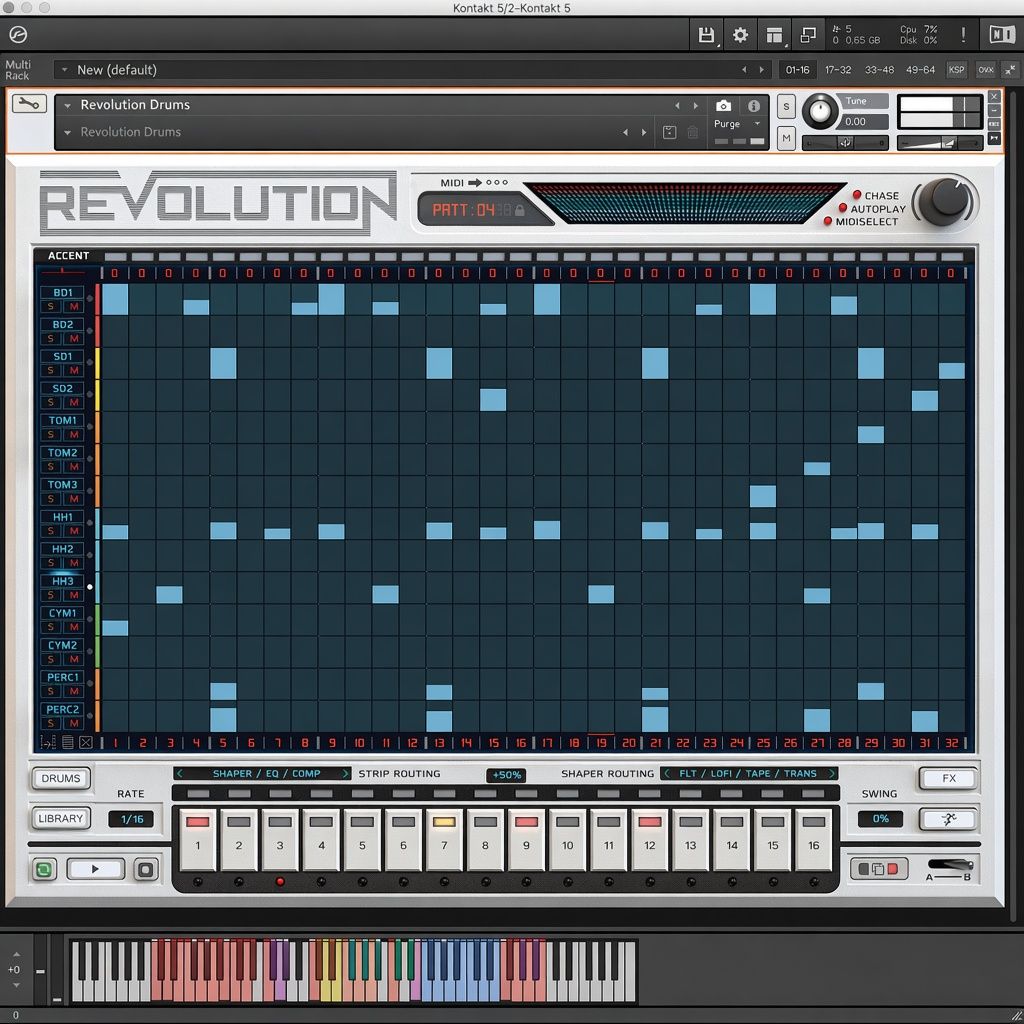Click the stop button in transport
Image resolution: width=1024 pixels, height=1024 pixels.
(x=146, y=869)
